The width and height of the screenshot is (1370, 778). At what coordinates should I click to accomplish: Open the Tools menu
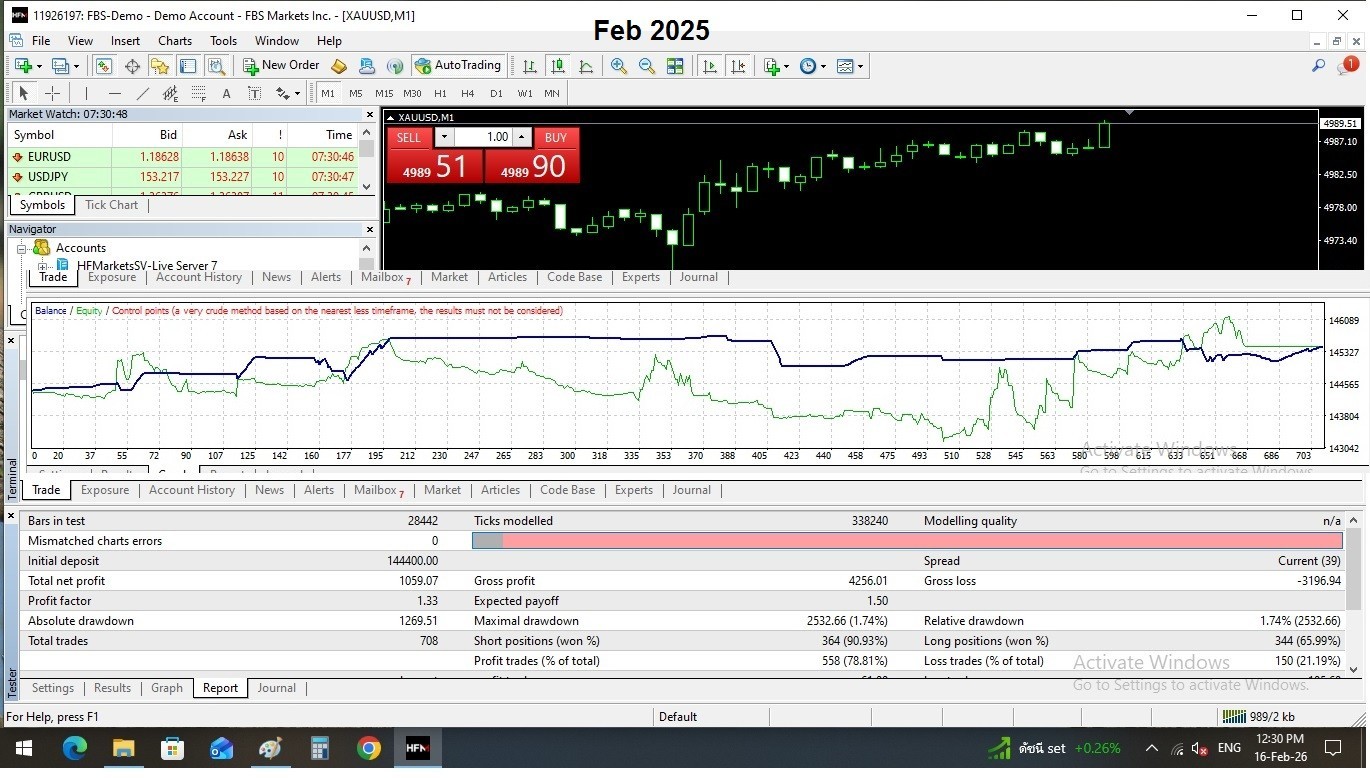tap(223, 41)
